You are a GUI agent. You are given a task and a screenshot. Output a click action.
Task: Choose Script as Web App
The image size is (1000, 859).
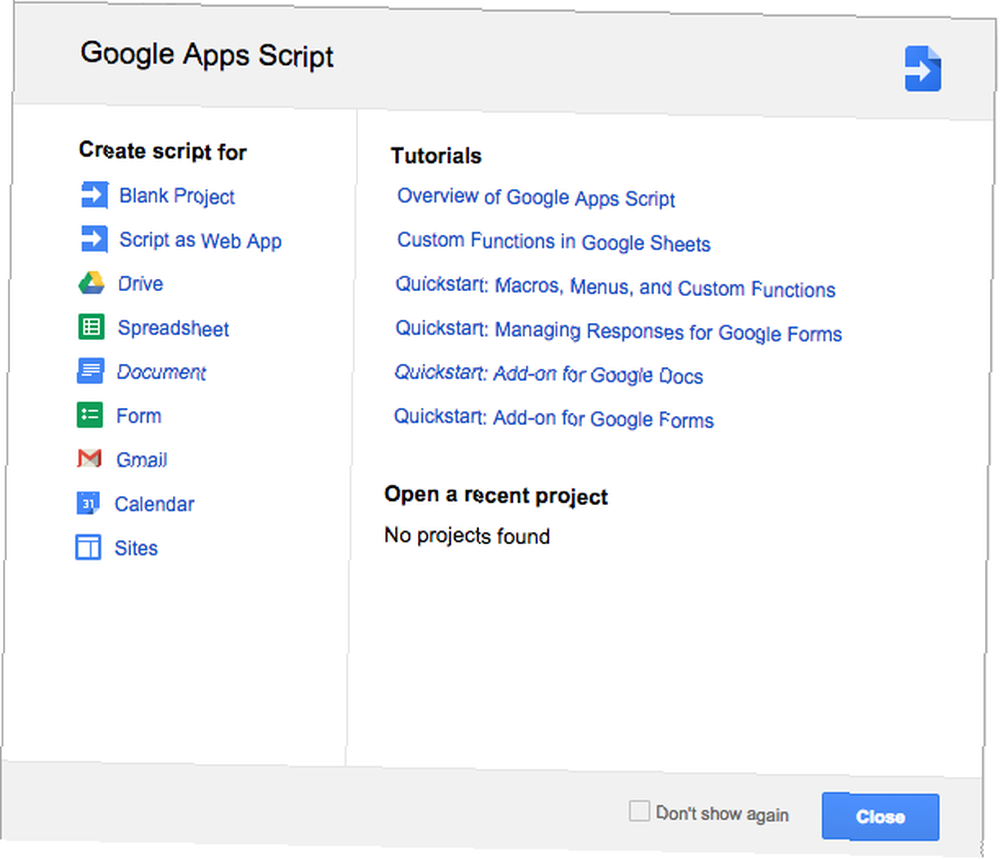200,240
